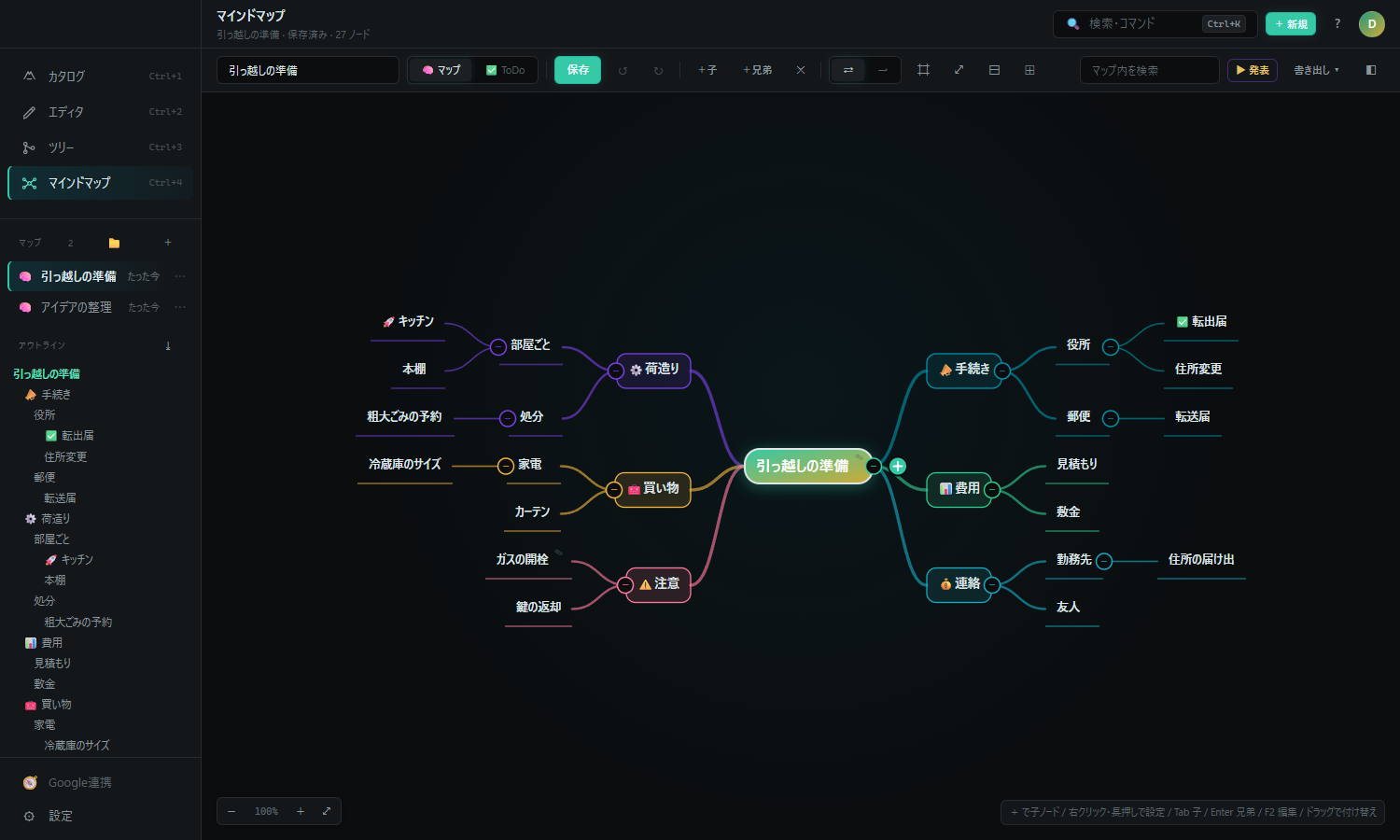Click the outline download arrow icon
Image resolution: width=1400 pixels, height=840 pixels.
tap(168, 345)
